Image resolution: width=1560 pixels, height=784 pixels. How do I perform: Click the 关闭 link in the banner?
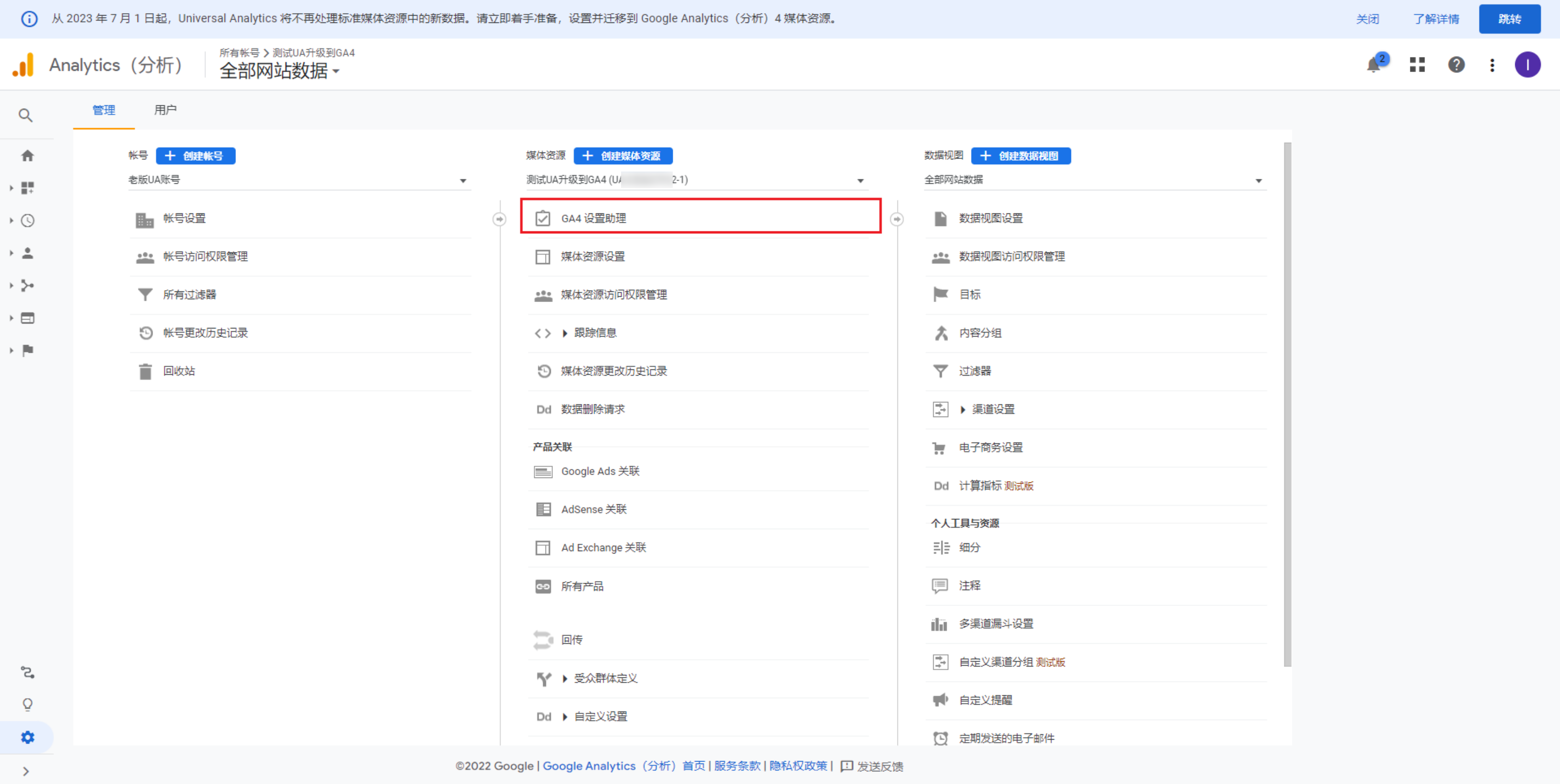tap(1367, 19)
